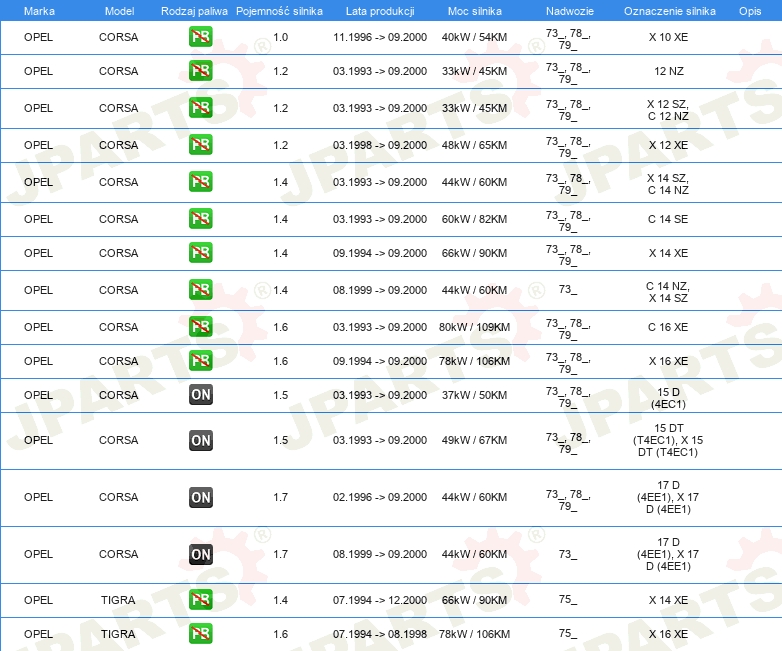Image resolution: width=782 pixels, height=651 pixels.
Task: Click the Model column header
Action: (119, 11)
